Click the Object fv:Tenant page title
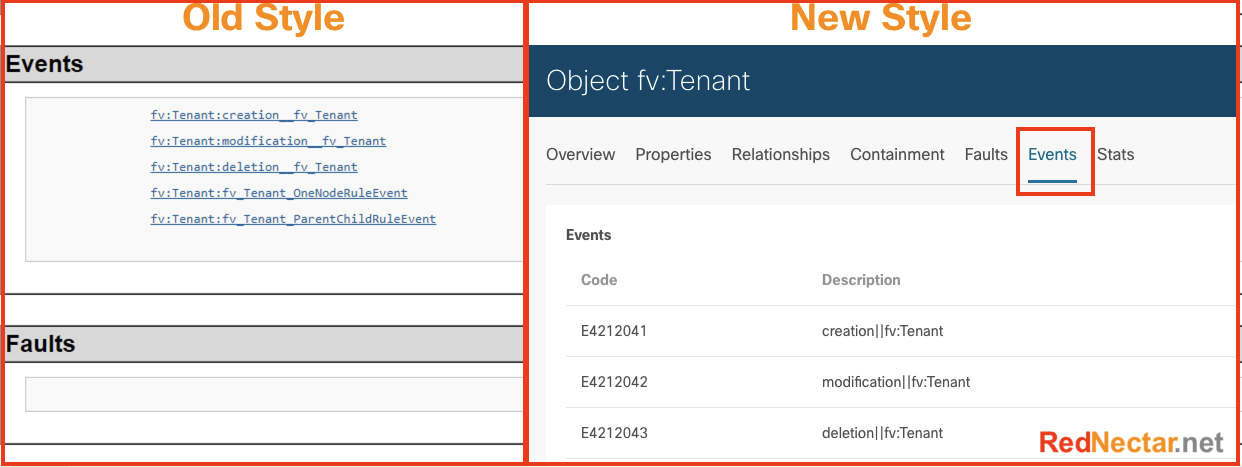This screenshot has height=467, width=1242. pyautogui.click(x=648, y=81)
